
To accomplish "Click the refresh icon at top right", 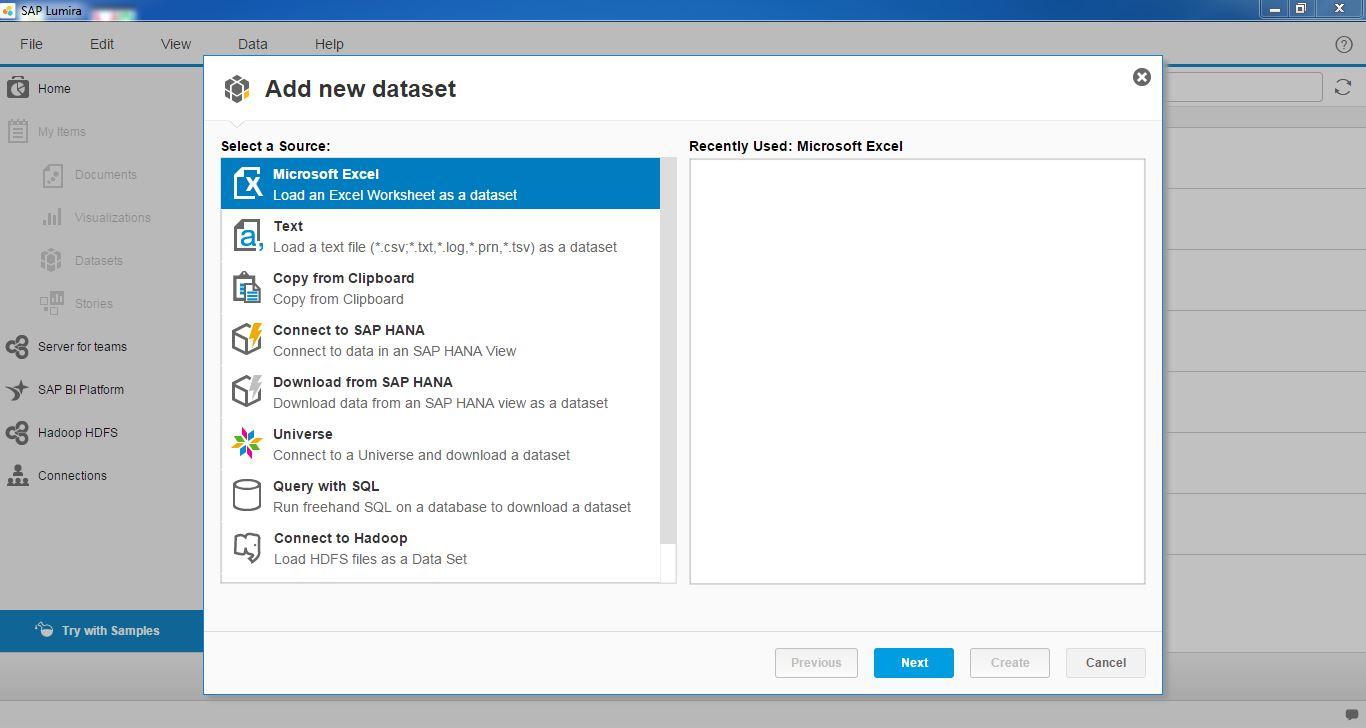I will coord(1343,88).
